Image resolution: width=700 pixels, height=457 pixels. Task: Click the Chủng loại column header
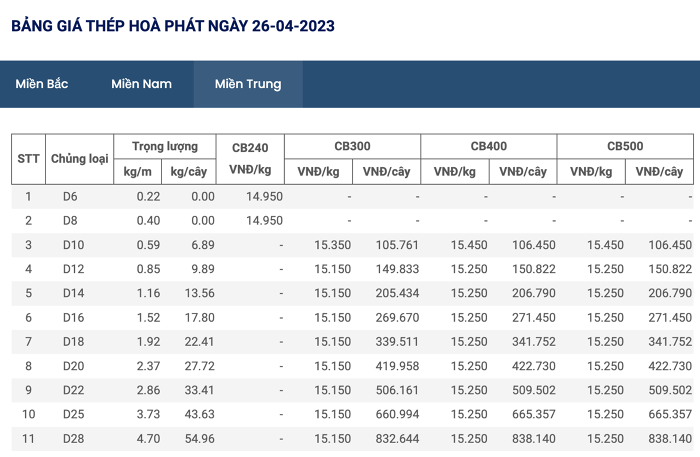79,159
